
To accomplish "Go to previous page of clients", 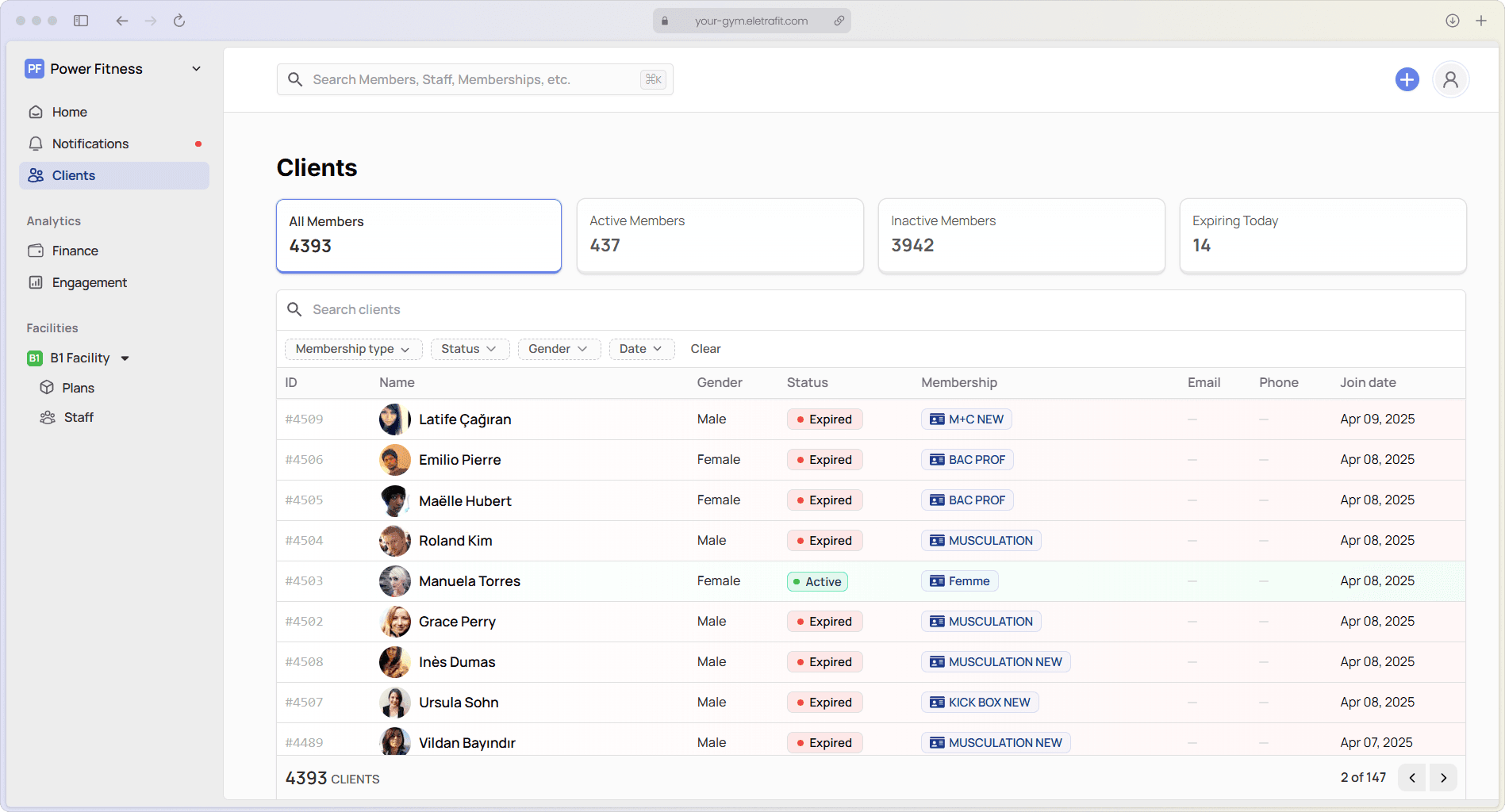I will 1412,778.
